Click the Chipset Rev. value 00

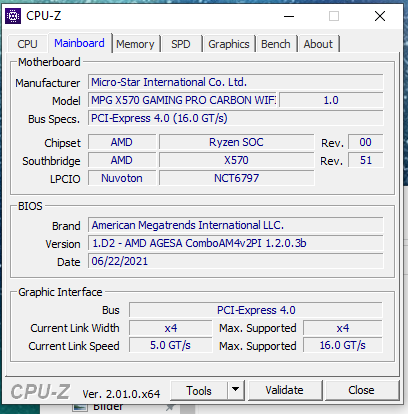[365, 142]
